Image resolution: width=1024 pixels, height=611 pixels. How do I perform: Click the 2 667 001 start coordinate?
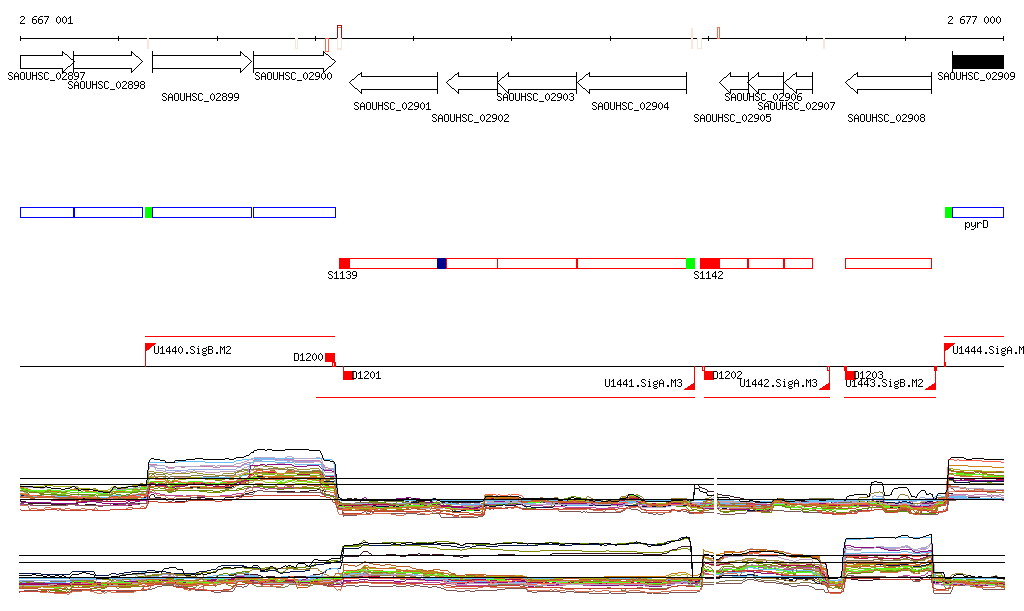coord(46,20)
